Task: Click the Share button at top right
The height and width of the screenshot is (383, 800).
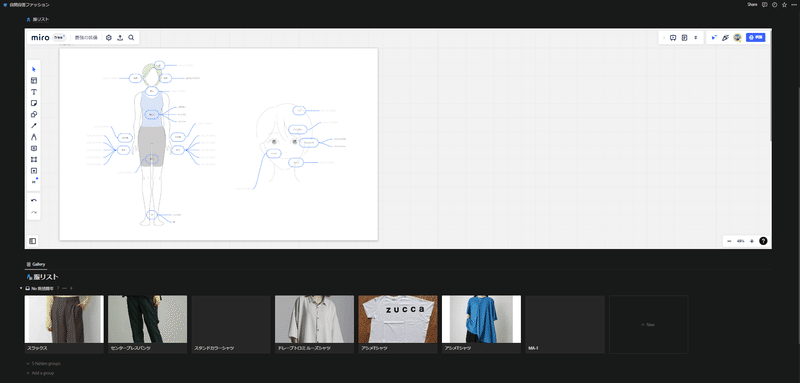Action: click(x=752, y=5)
